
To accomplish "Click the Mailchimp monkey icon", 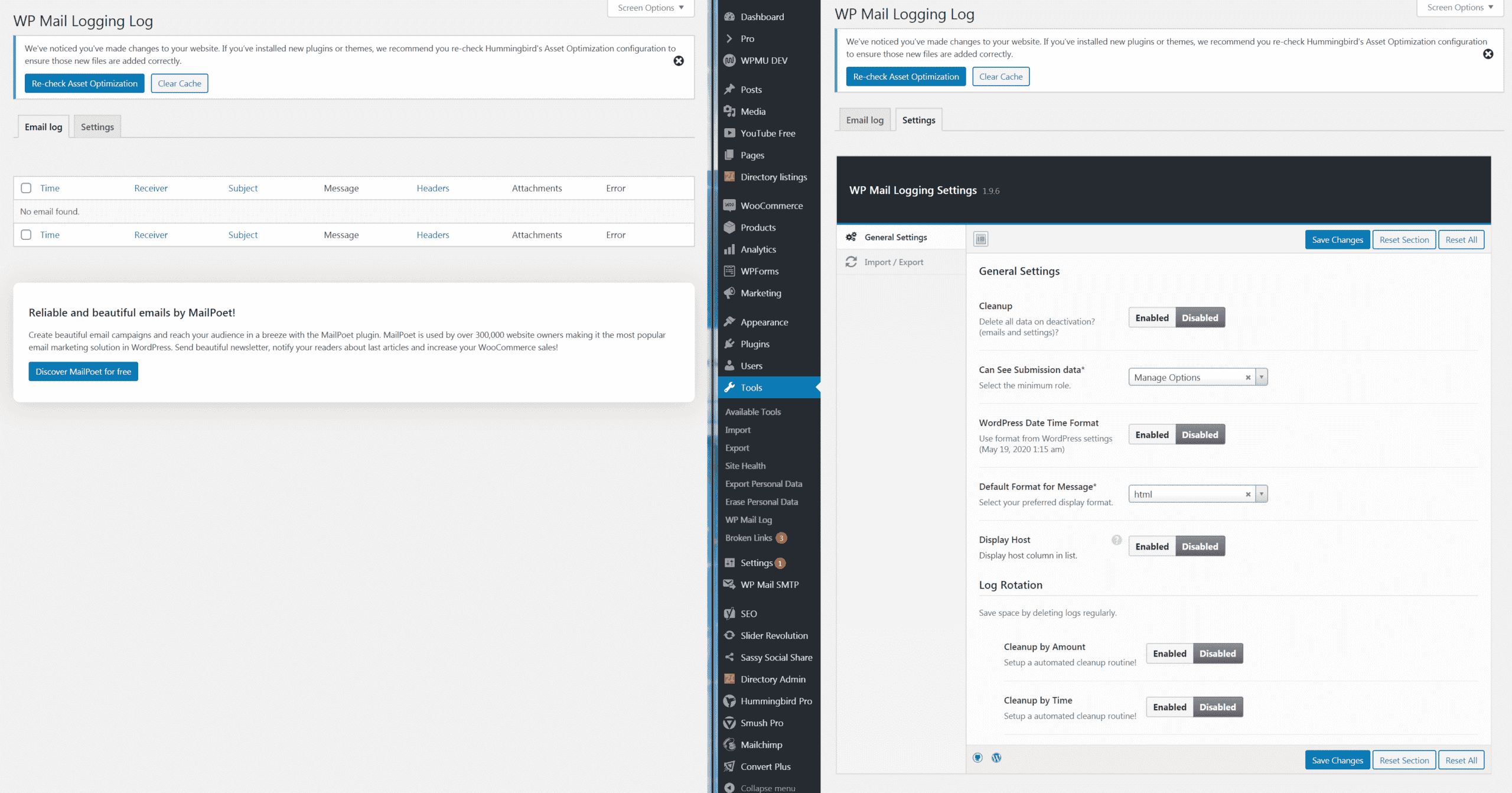I will (729, 745).
